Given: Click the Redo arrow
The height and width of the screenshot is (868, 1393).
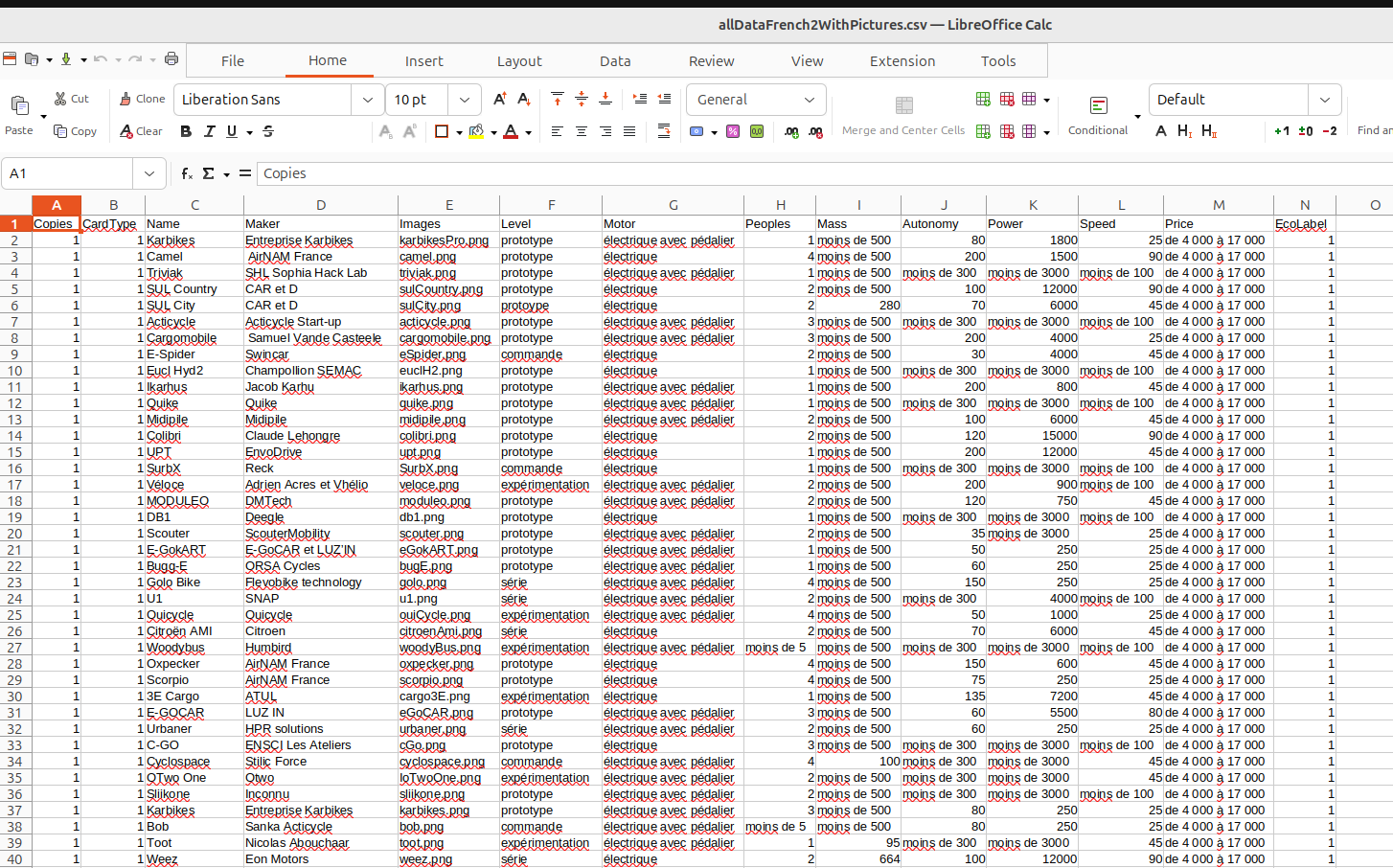Looking at the screenshot, I should click(135, 59).
